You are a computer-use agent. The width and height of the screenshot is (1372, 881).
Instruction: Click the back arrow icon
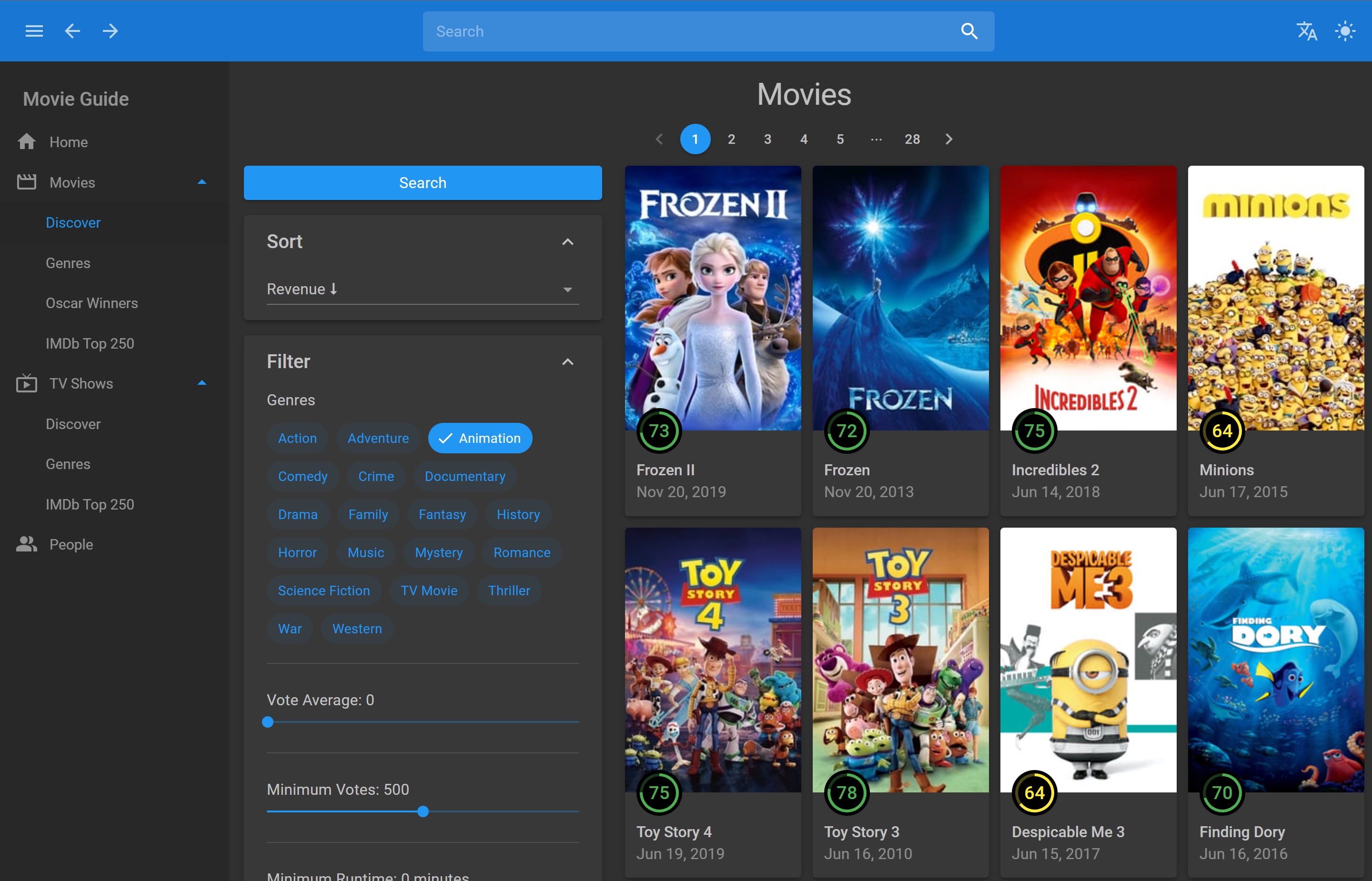[x=72, y=31]
